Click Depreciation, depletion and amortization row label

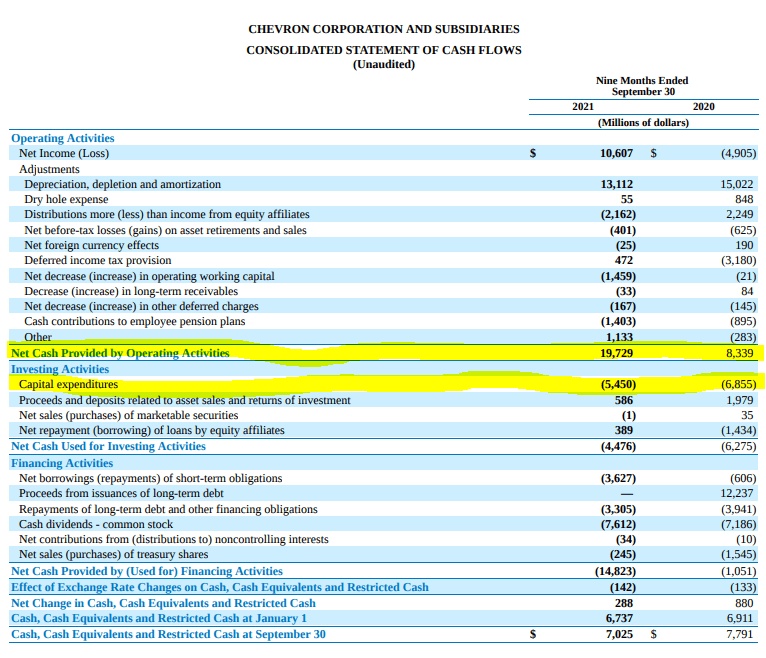tap(122, 184)
